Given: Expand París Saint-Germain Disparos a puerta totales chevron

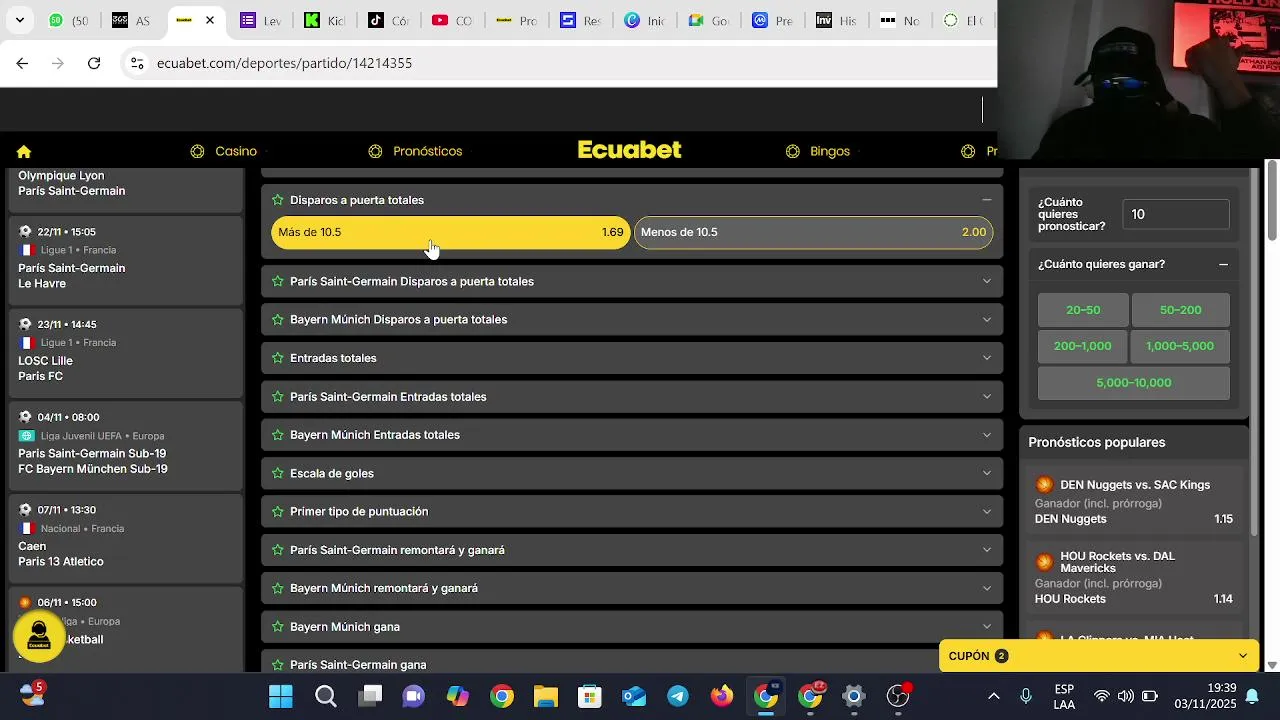Looking at the screenshot, I should (x=986, y=281).
